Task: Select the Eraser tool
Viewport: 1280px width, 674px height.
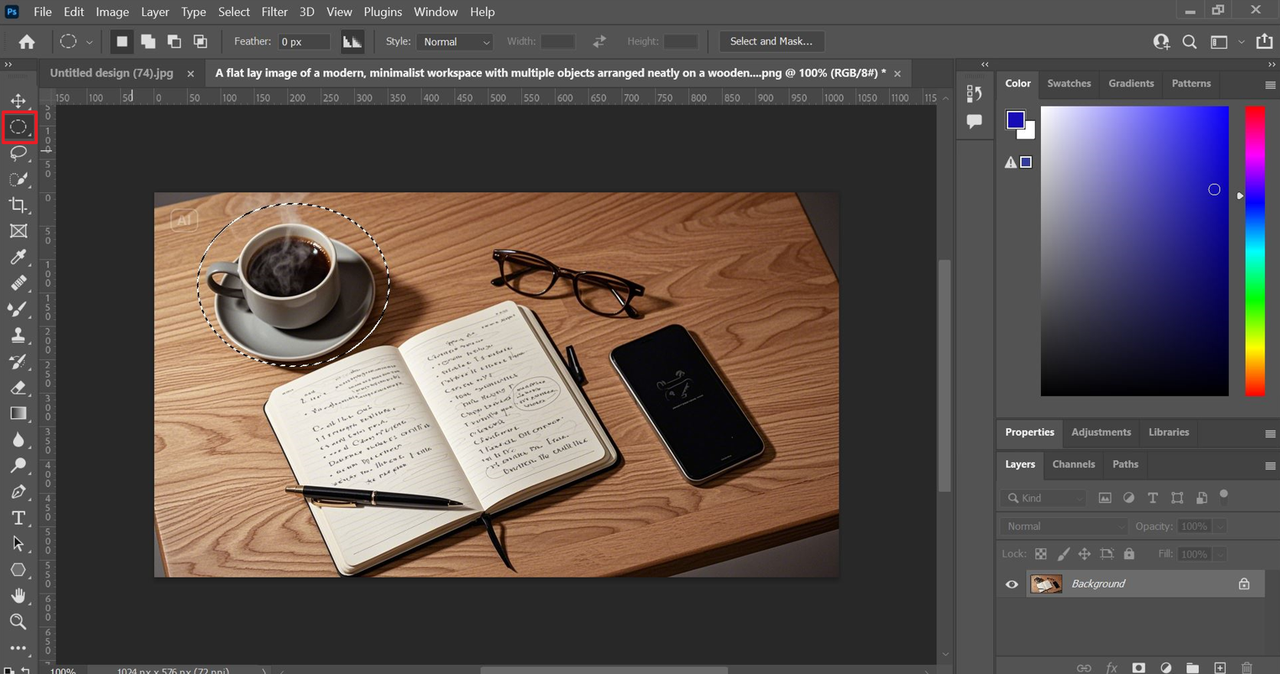Action: pyautogui.click(x=18, y=387)
